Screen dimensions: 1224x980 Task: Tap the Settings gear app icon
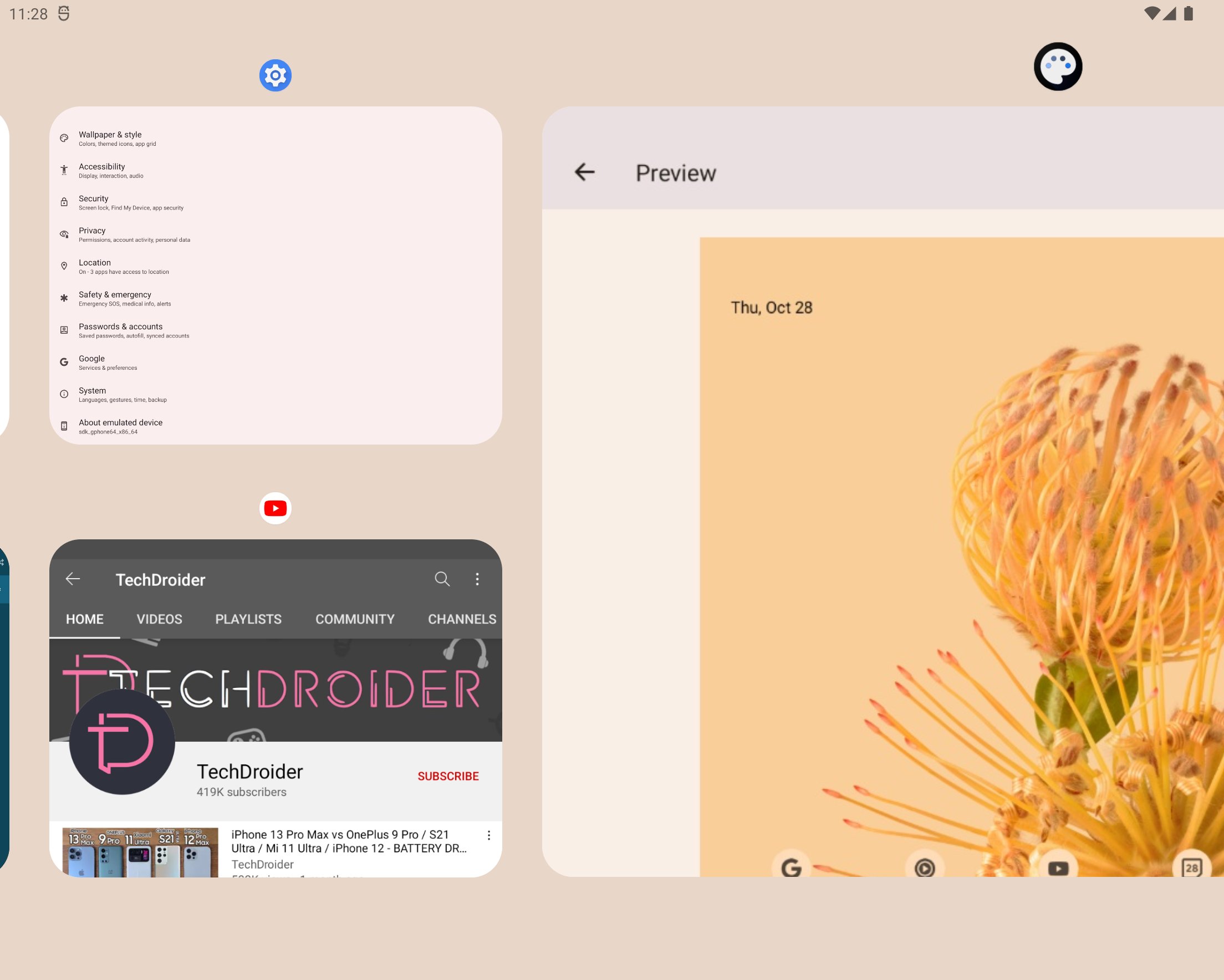(x=276, y=75)
